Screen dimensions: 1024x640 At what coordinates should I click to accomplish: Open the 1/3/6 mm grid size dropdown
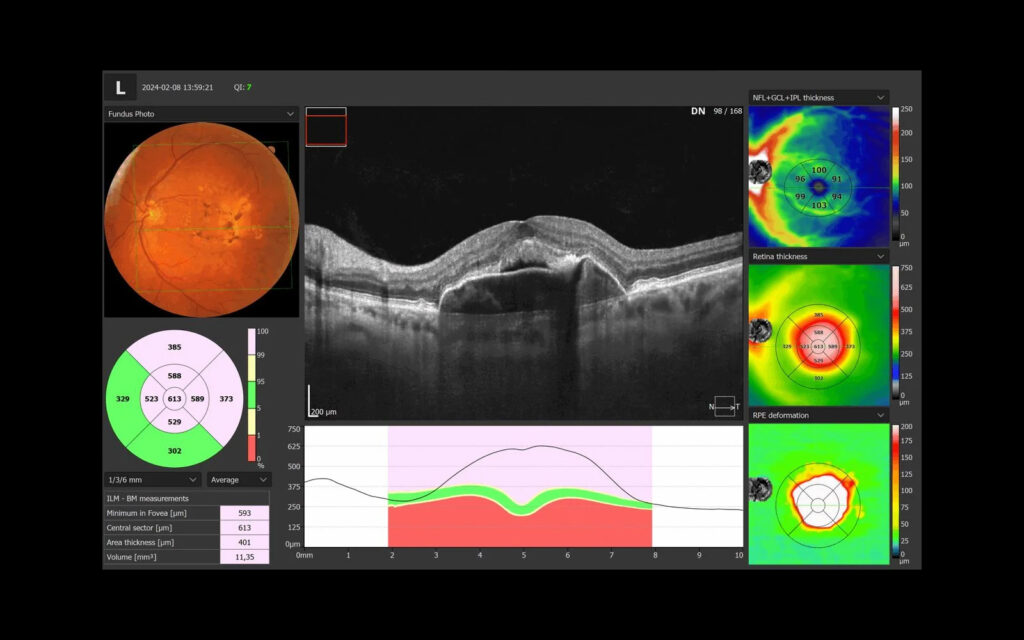152,479
